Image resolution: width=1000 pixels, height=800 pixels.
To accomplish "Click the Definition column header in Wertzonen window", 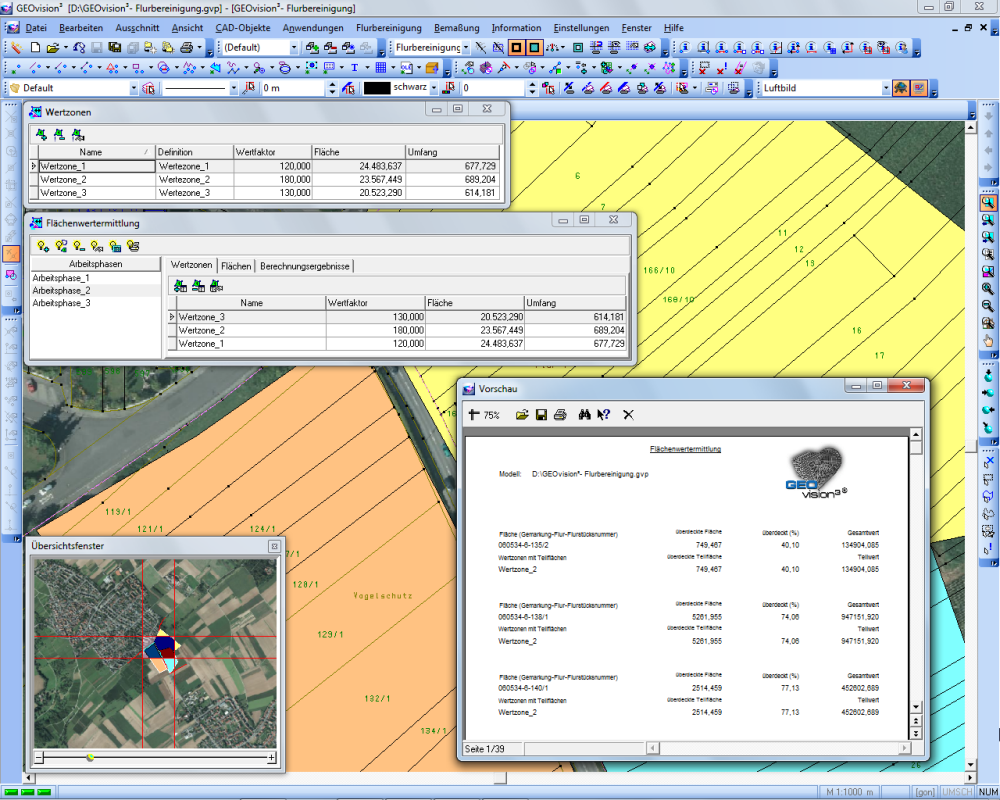I will point(195,152).
